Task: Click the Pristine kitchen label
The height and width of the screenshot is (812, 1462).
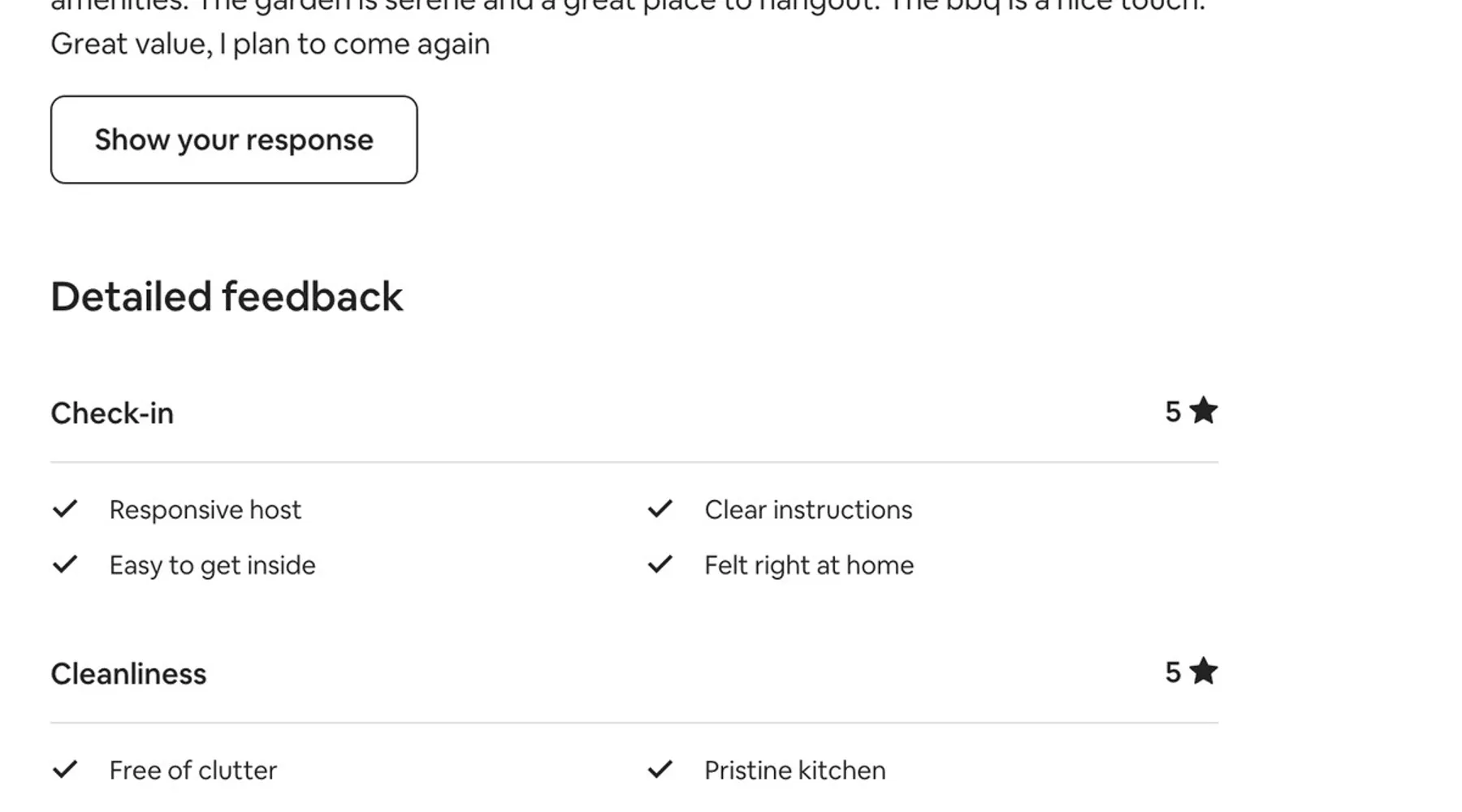Action: pos(795,771)
